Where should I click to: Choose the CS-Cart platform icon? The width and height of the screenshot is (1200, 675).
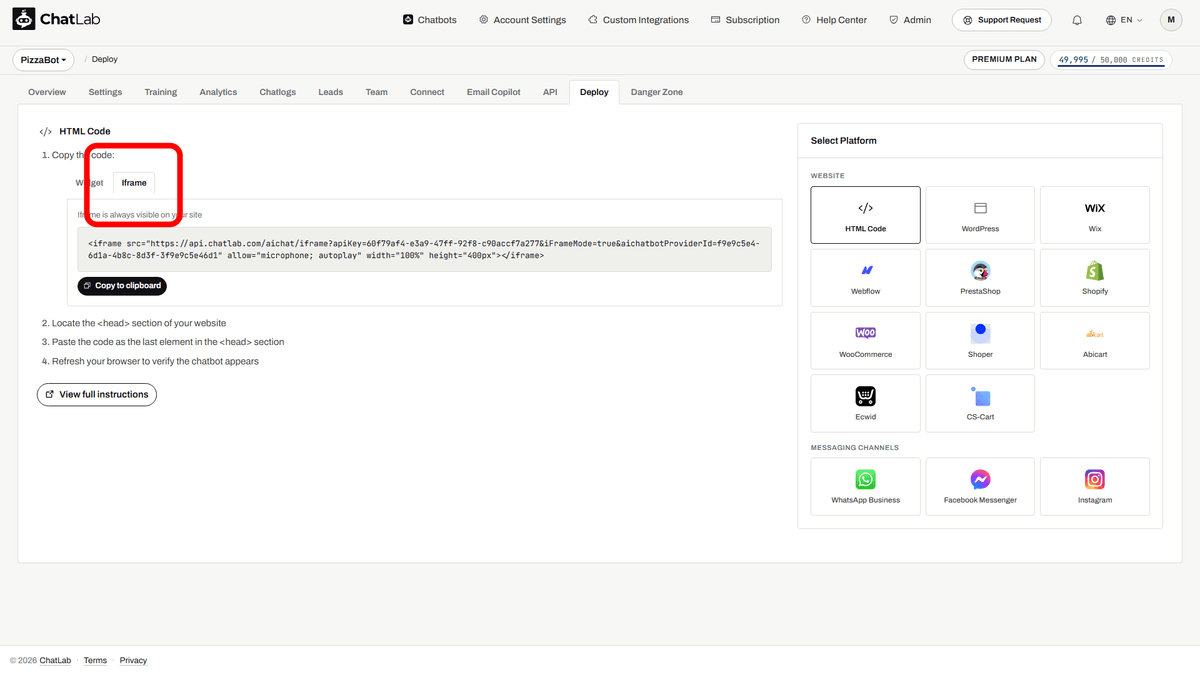click(x=980, y=396)
